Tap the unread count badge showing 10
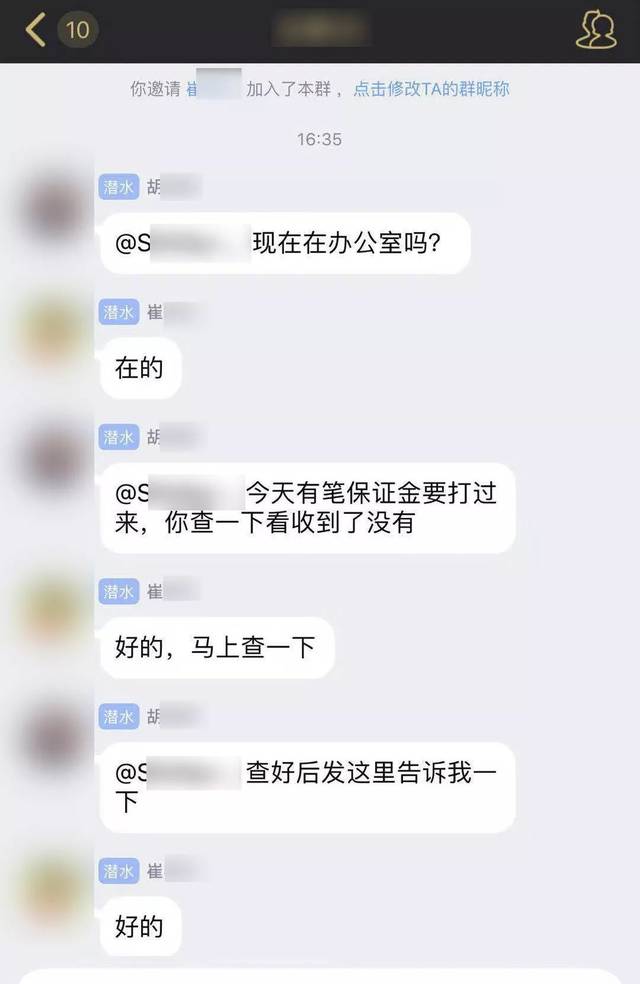 78,29
